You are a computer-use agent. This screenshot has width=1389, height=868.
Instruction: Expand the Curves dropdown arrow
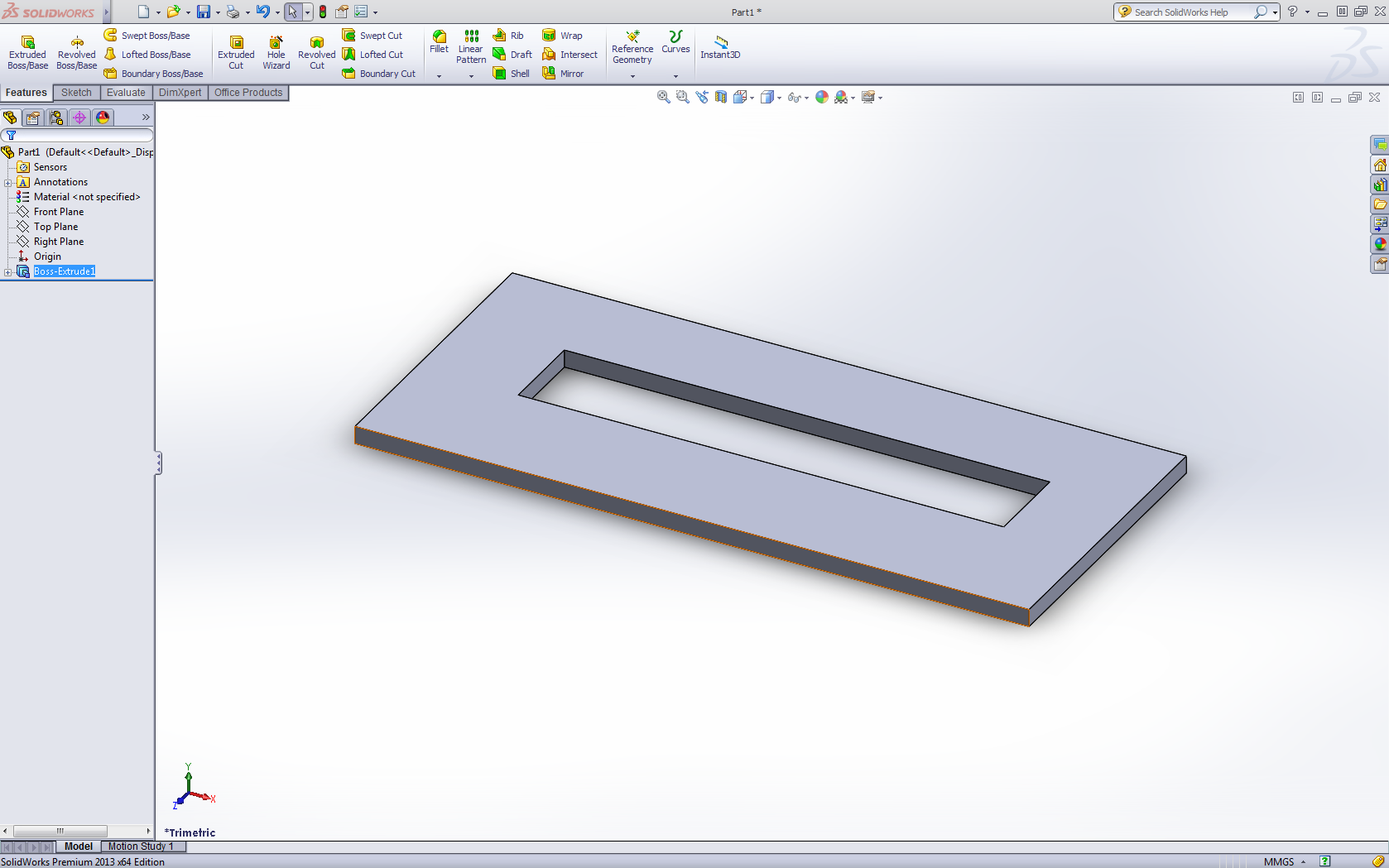(675, 76)
